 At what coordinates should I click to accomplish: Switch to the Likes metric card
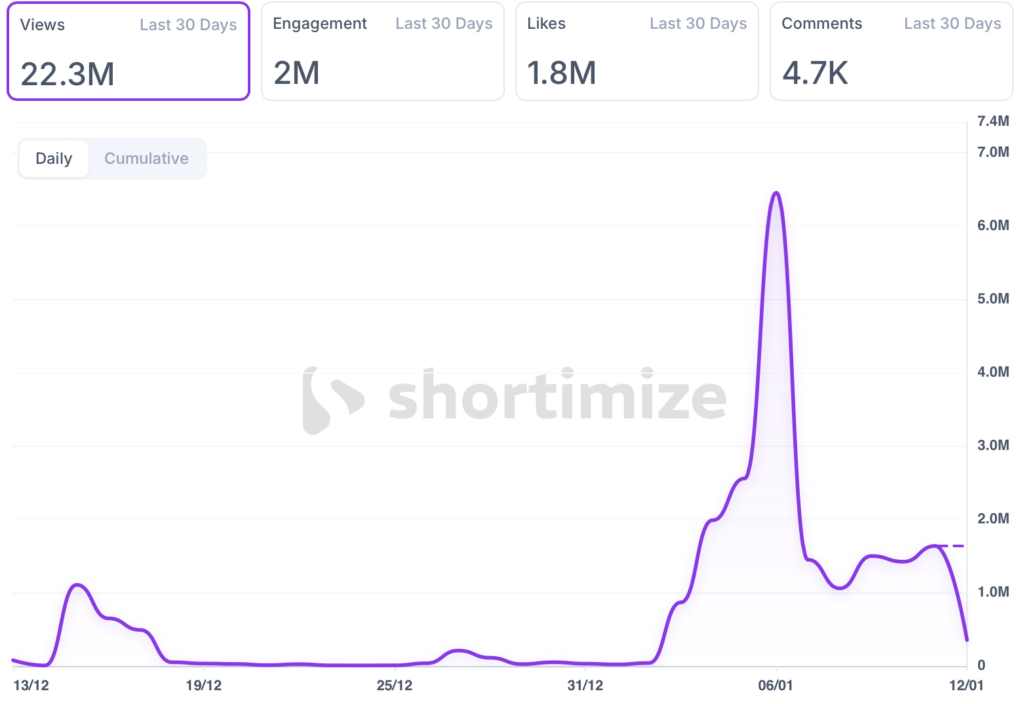(636, 51)
